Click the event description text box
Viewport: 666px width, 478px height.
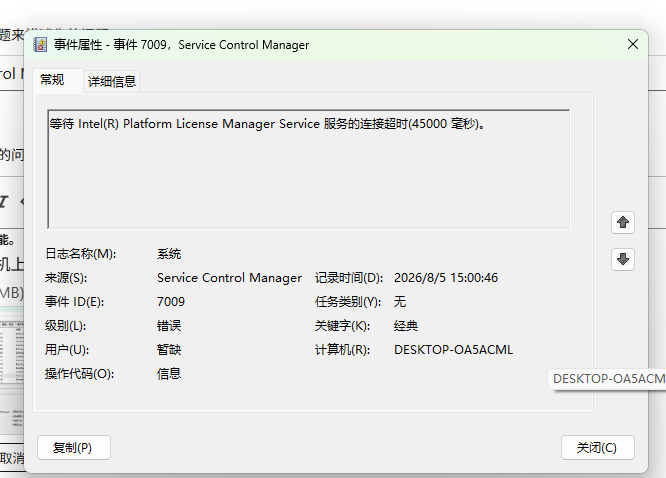tap(309, 169)
